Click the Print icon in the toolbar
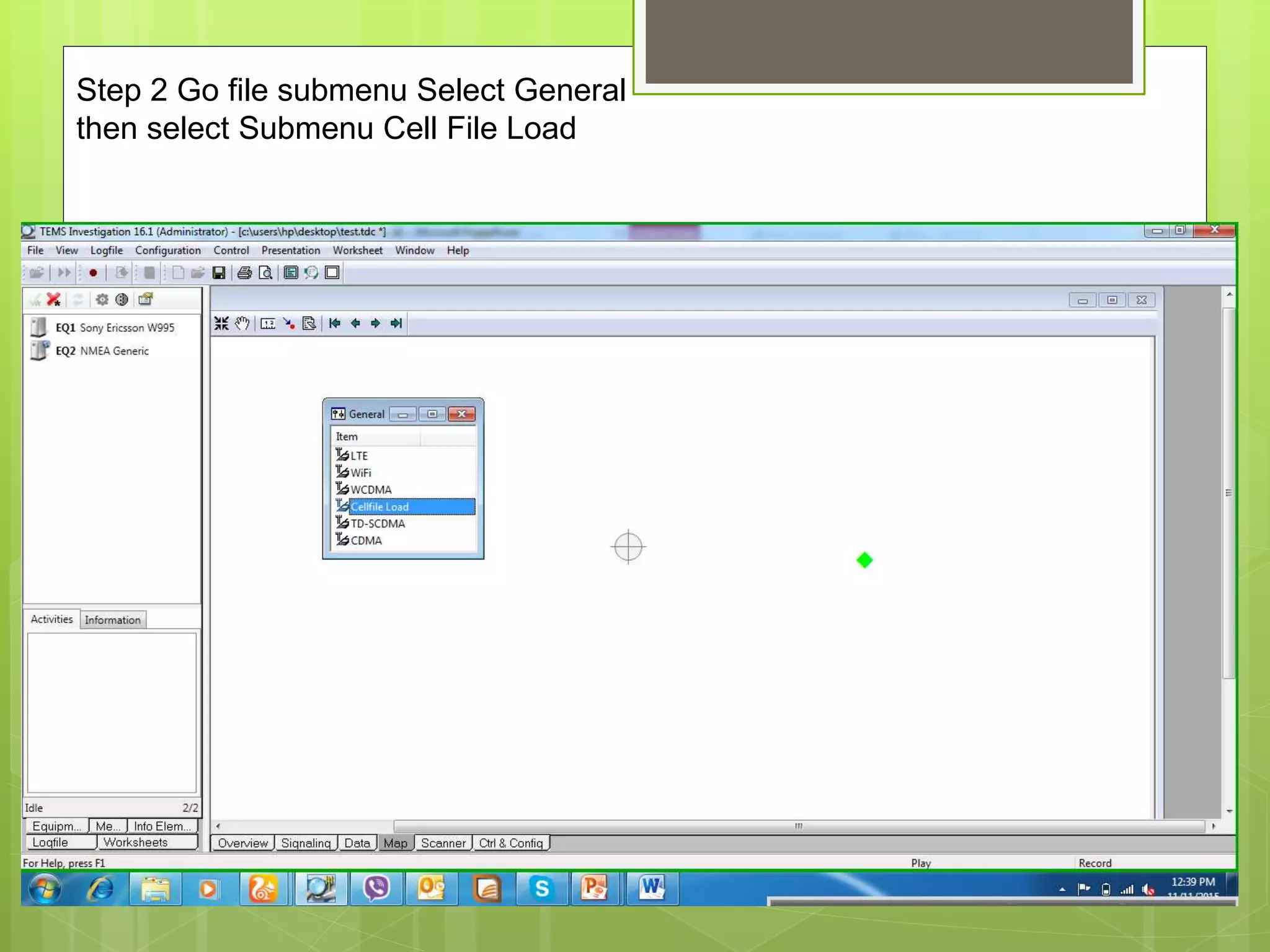The height and width of the screenshot is (952, 1270). (244, 273)
